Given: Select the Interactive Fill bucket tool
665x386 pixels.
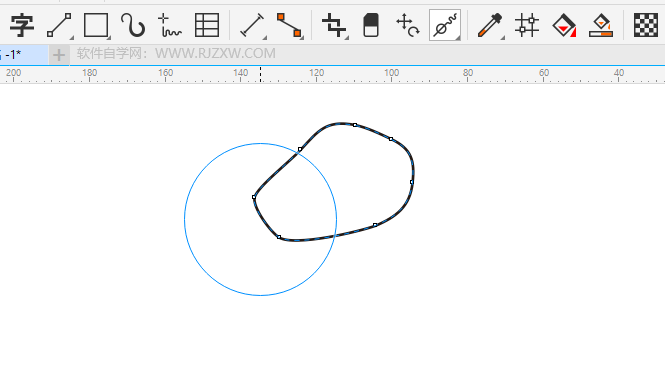Looking at the screenshot, I should [564, 25].
